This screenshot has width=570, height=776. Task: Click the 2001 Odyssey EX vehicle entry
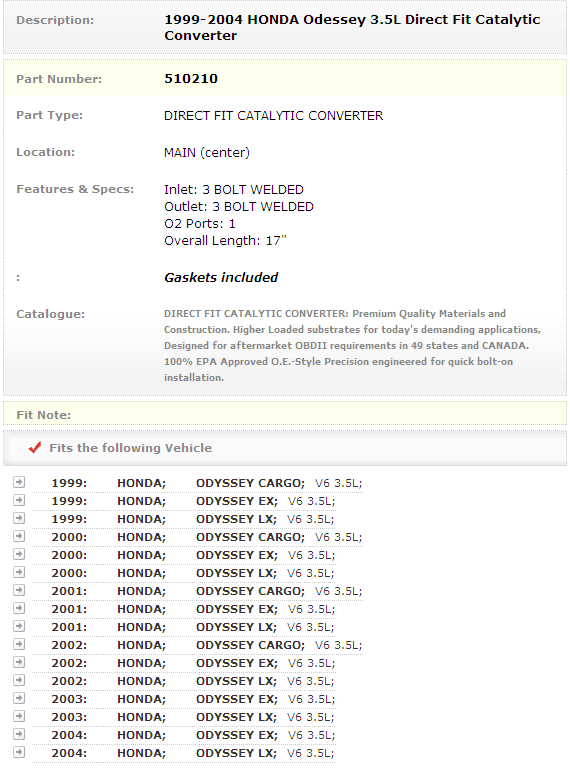point(193,609)
